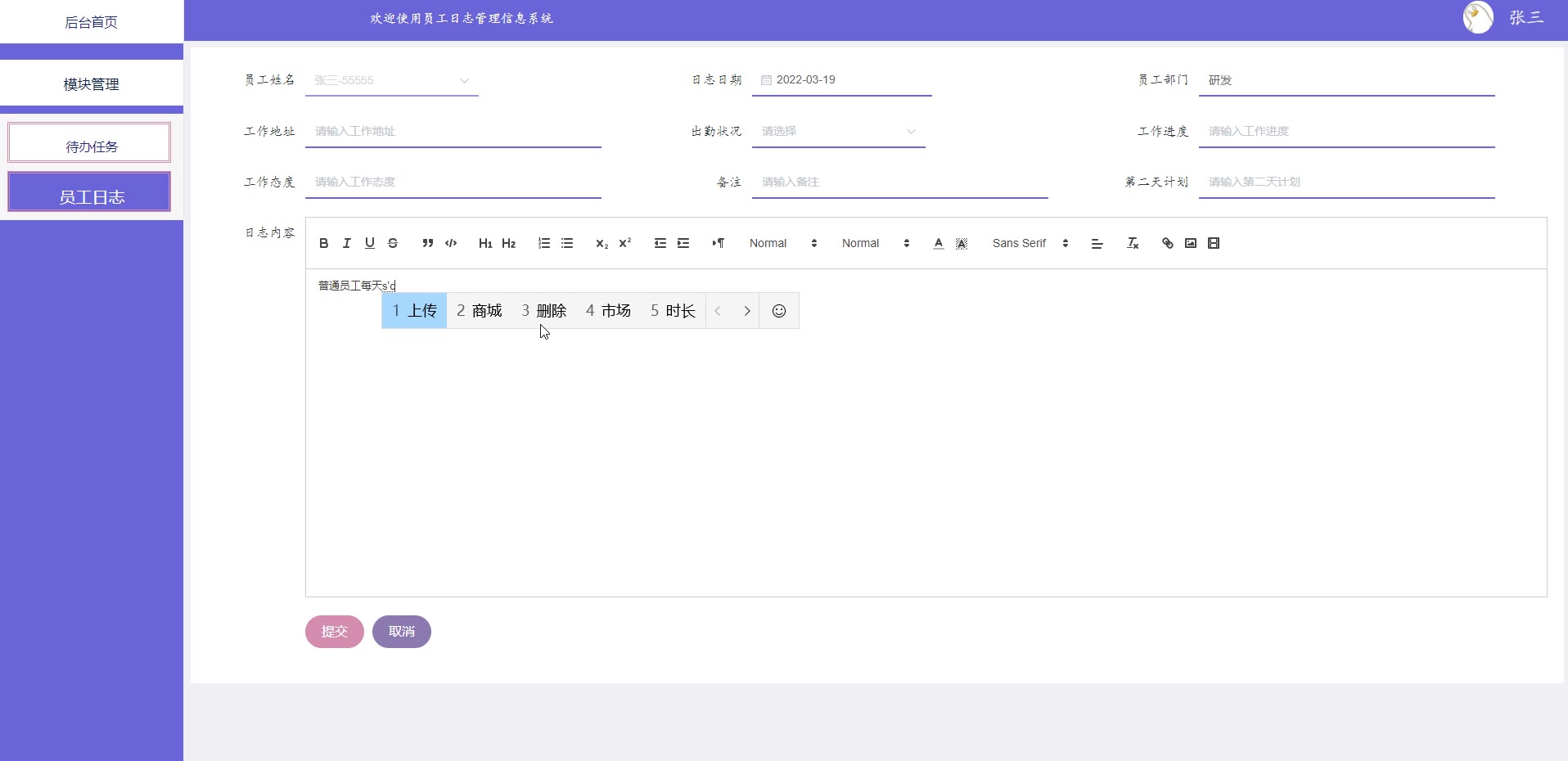Switch the text direction to right-to-left
The width and height of the screenshot is (1568, 761).
point(719,243)
